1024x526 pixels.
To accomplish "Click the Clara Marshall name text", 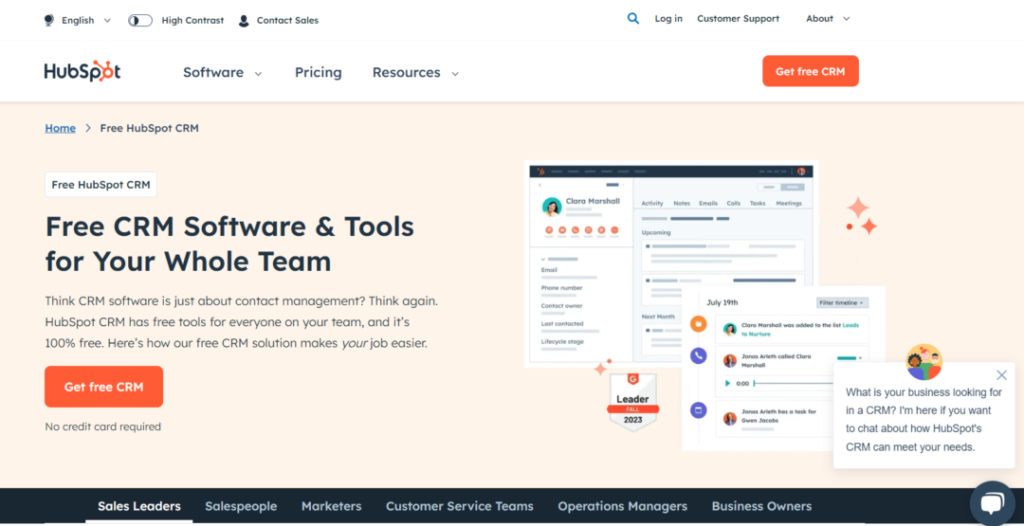I will point(593,201).
